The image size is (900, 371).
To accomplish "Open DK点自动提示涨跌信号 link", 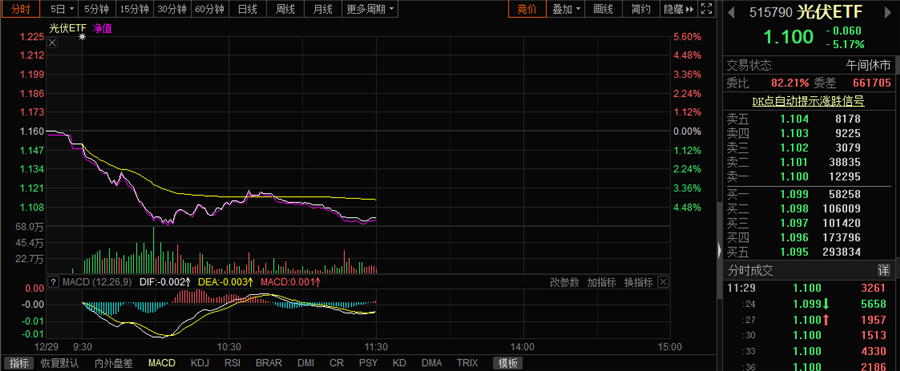I will [x=808, y=101].
